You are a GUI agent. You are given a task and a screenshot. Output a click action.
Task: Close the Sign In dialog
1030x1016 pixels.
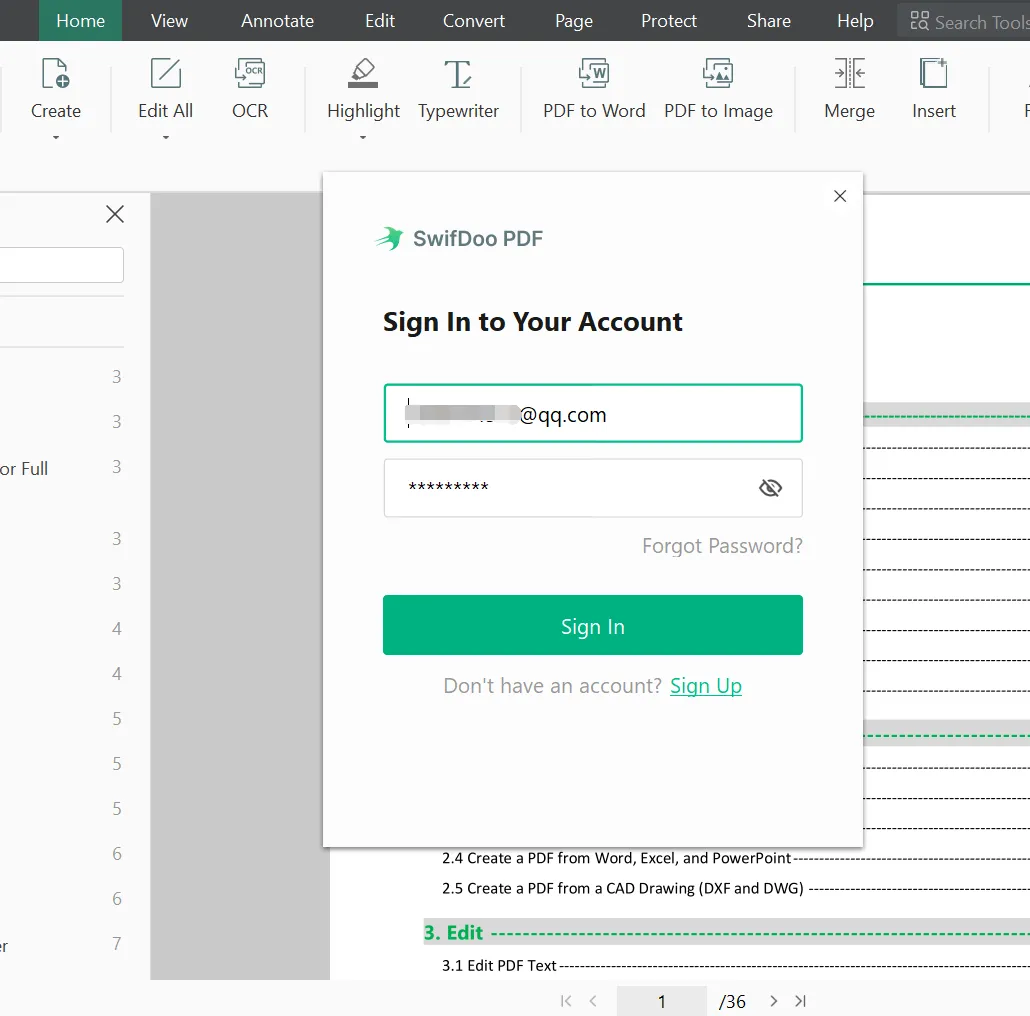(x=840, y=196)
